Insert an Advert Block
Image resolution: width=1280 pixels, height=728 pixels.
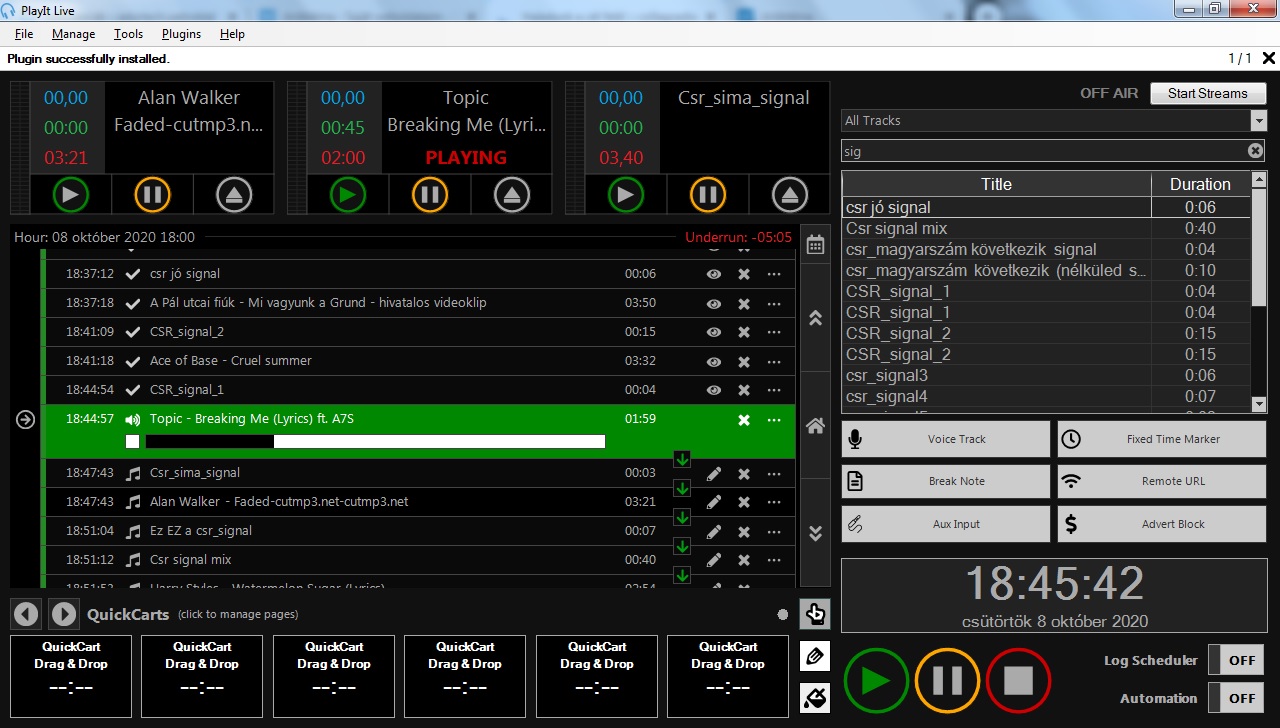[x=1162, y=524]
